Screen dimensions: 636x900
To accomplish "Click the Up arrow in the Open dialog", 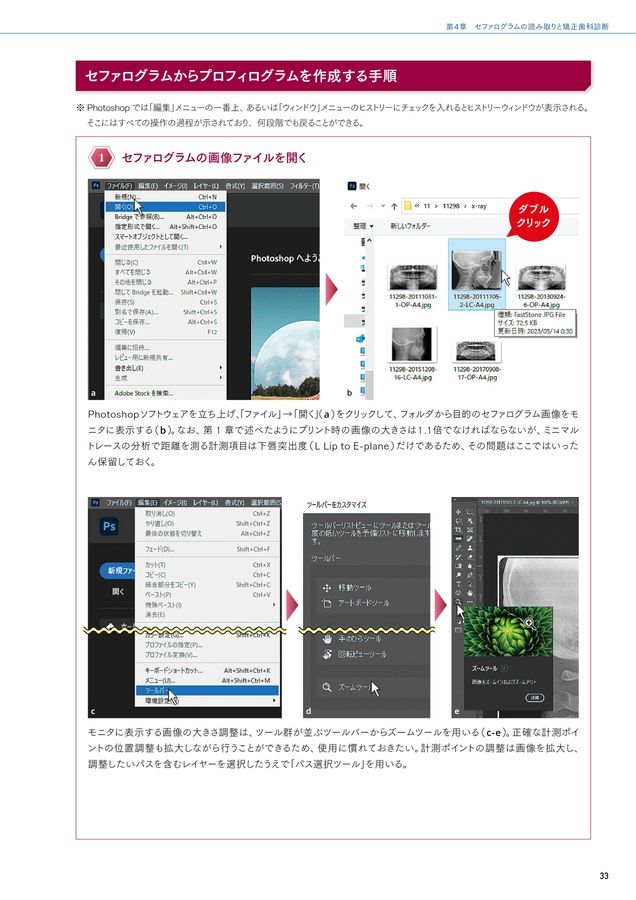I will point(394,205).
